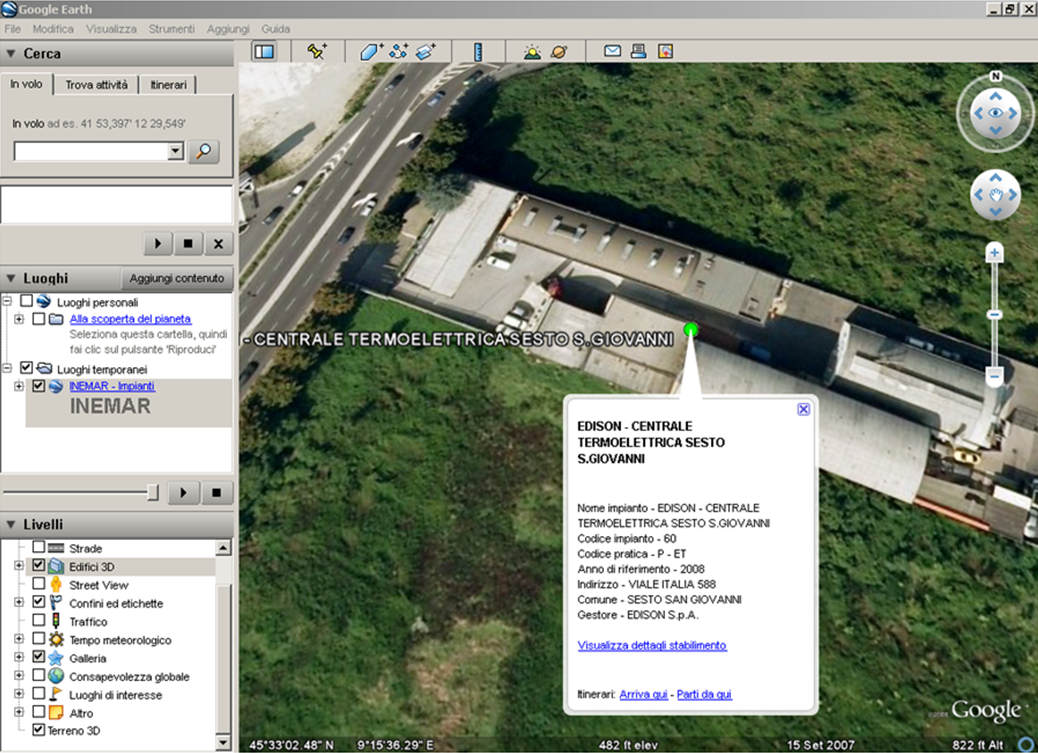Click the Print toolbar icon
This screenshot has width=1038, height=753.
click(639, 51)
